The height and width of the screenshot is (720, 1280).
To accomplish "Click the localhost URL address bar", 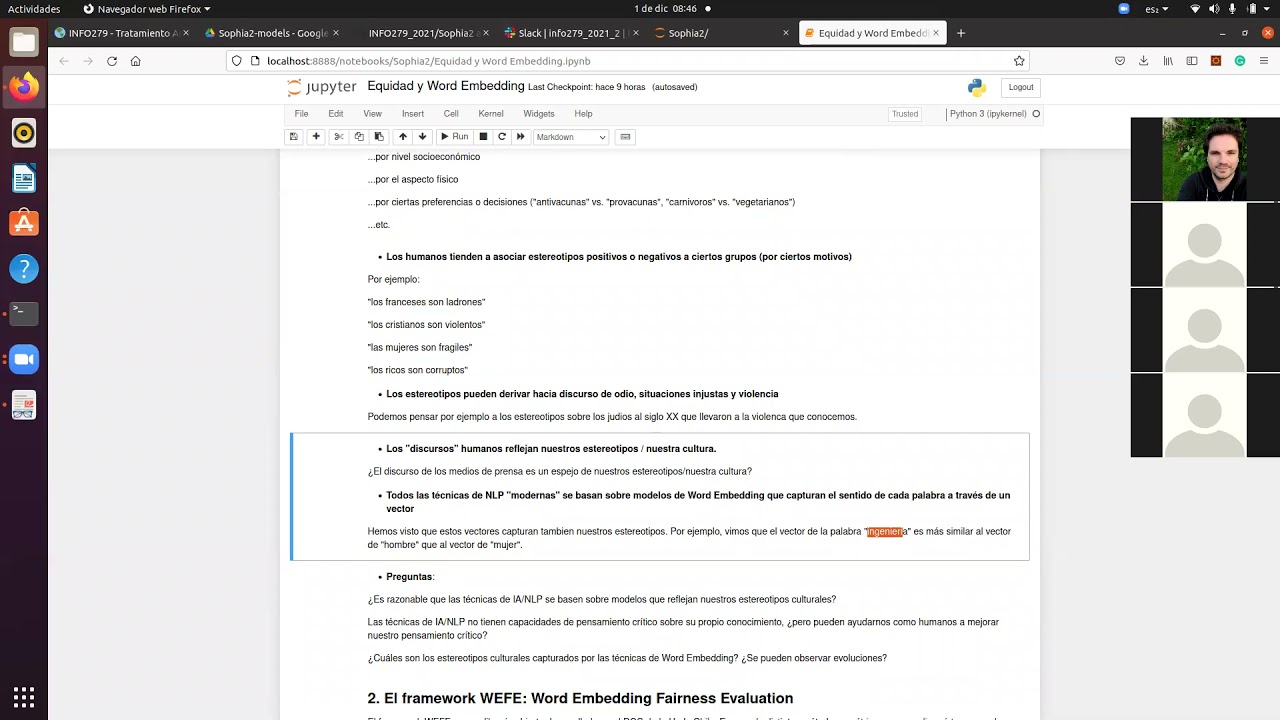I will [x=628, y=61].
